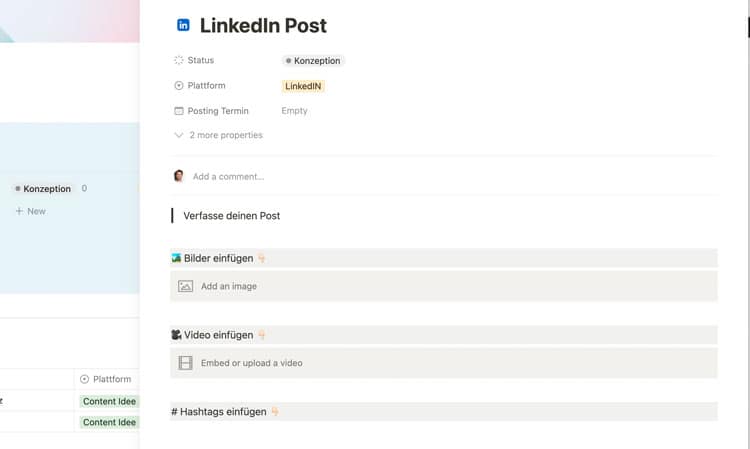Viewport: 750px width, 449px height.
Task: Open the LinkedIN platform tag selector
Action: [x=304, y=86]
